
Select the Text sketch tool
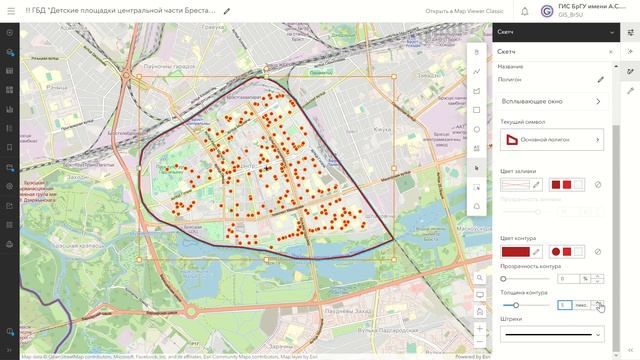point(477,148)
